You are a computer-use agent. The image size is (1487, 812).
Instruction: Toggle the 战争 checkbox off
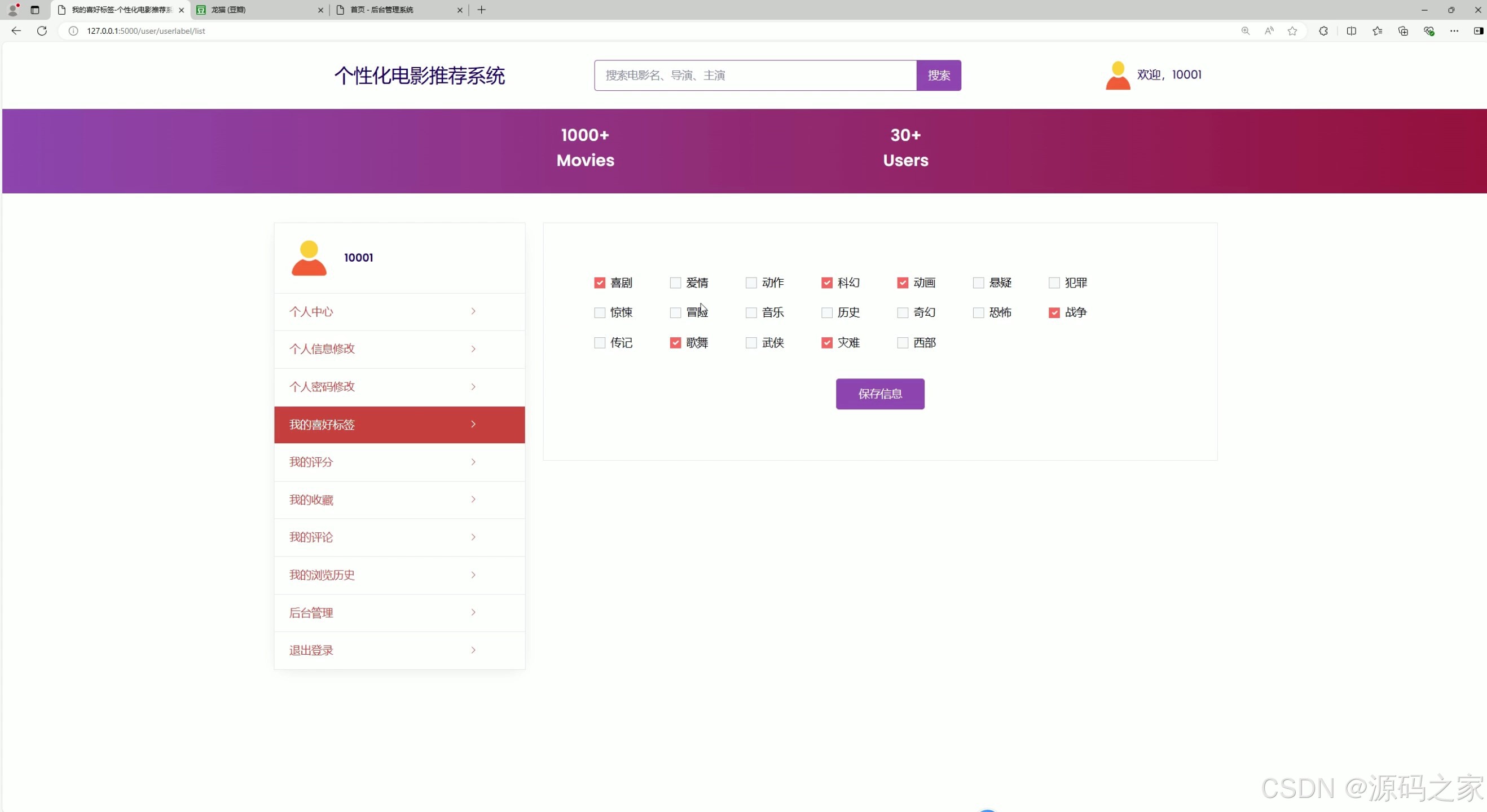[x=1054, y=312]
